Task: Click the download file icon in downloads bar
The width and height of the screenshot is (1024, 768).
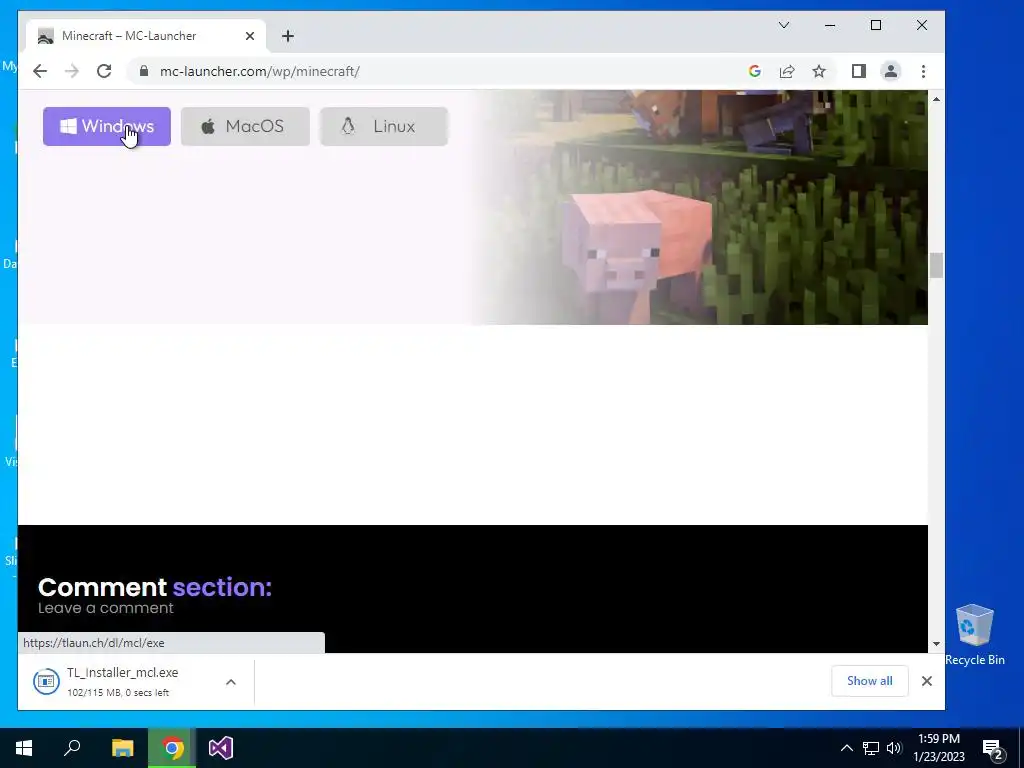Action: pos(46,682)
